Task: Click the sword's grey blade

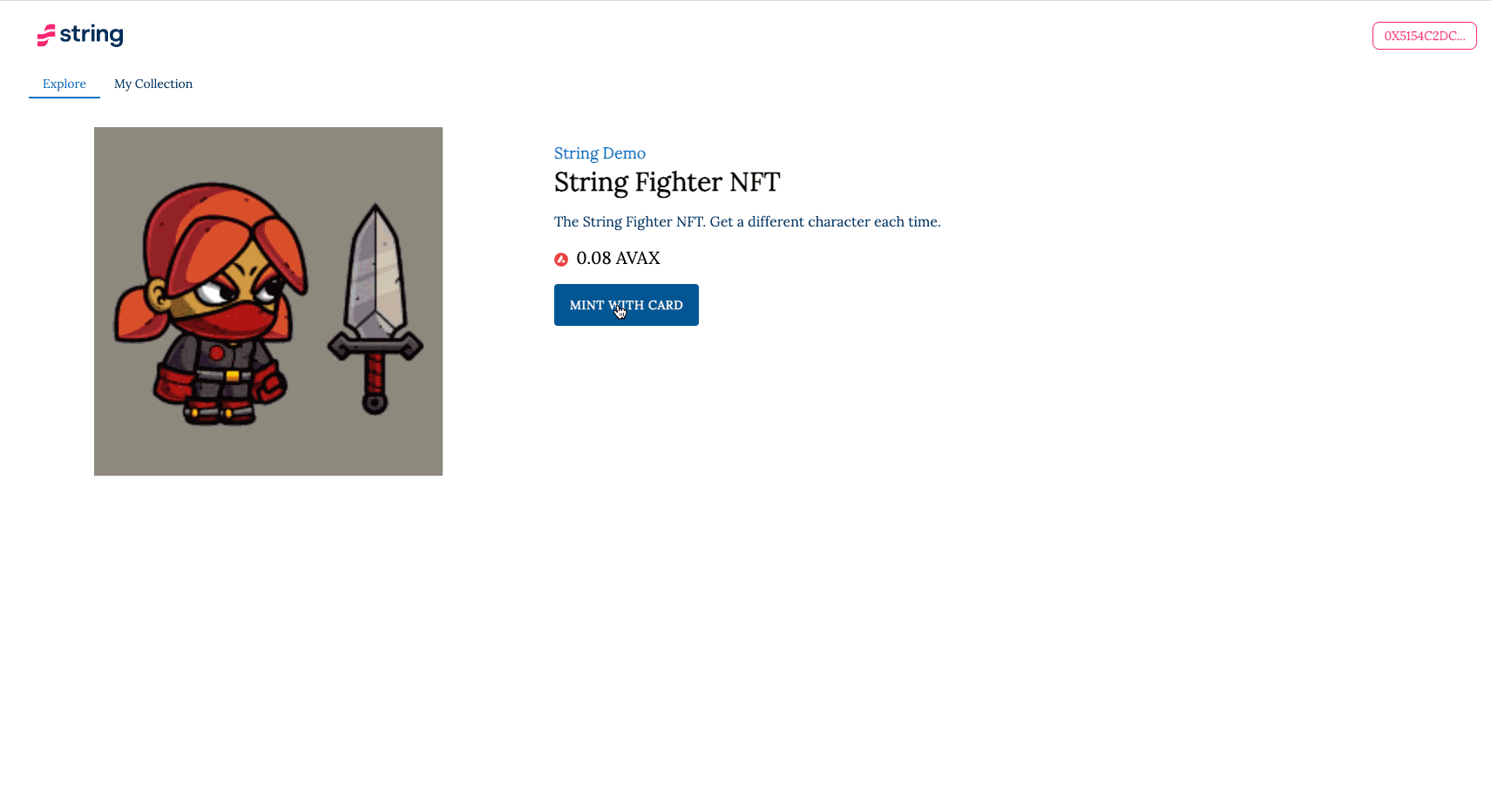Action: coord(376,268)
